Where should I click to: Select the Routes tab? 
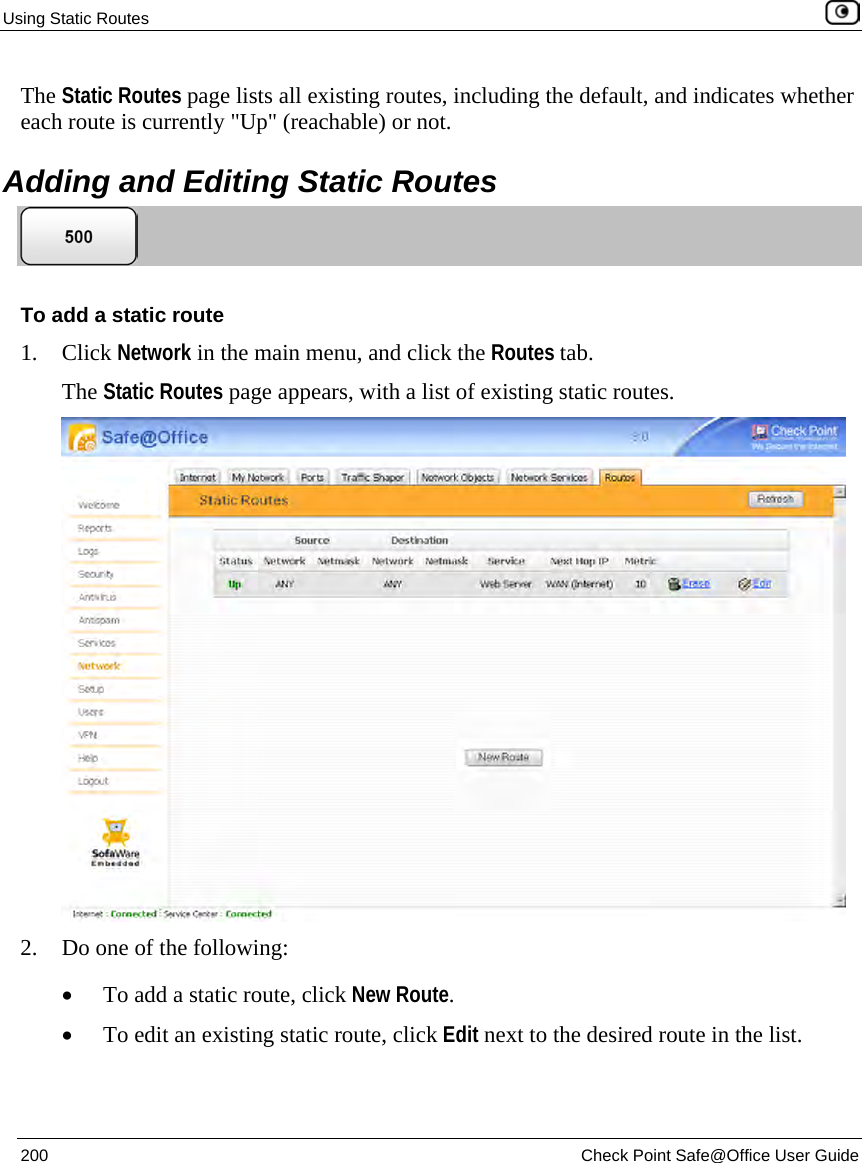coord(619,478)
